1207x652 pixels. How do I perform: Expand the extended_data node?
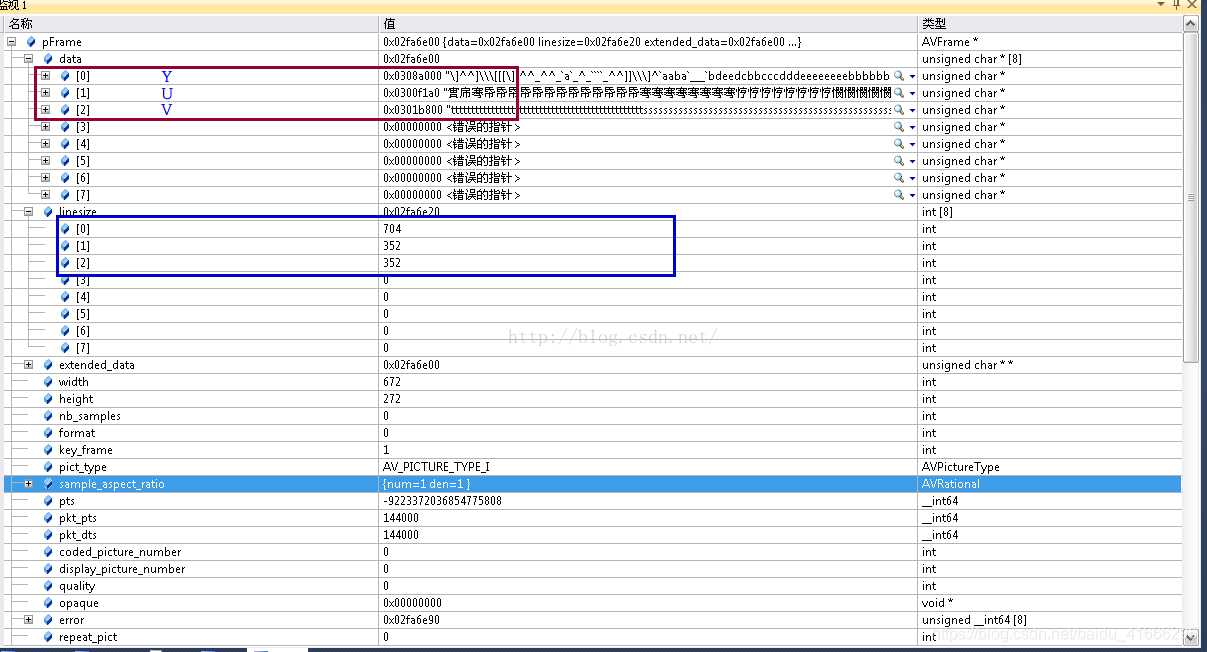pos(28,365)
